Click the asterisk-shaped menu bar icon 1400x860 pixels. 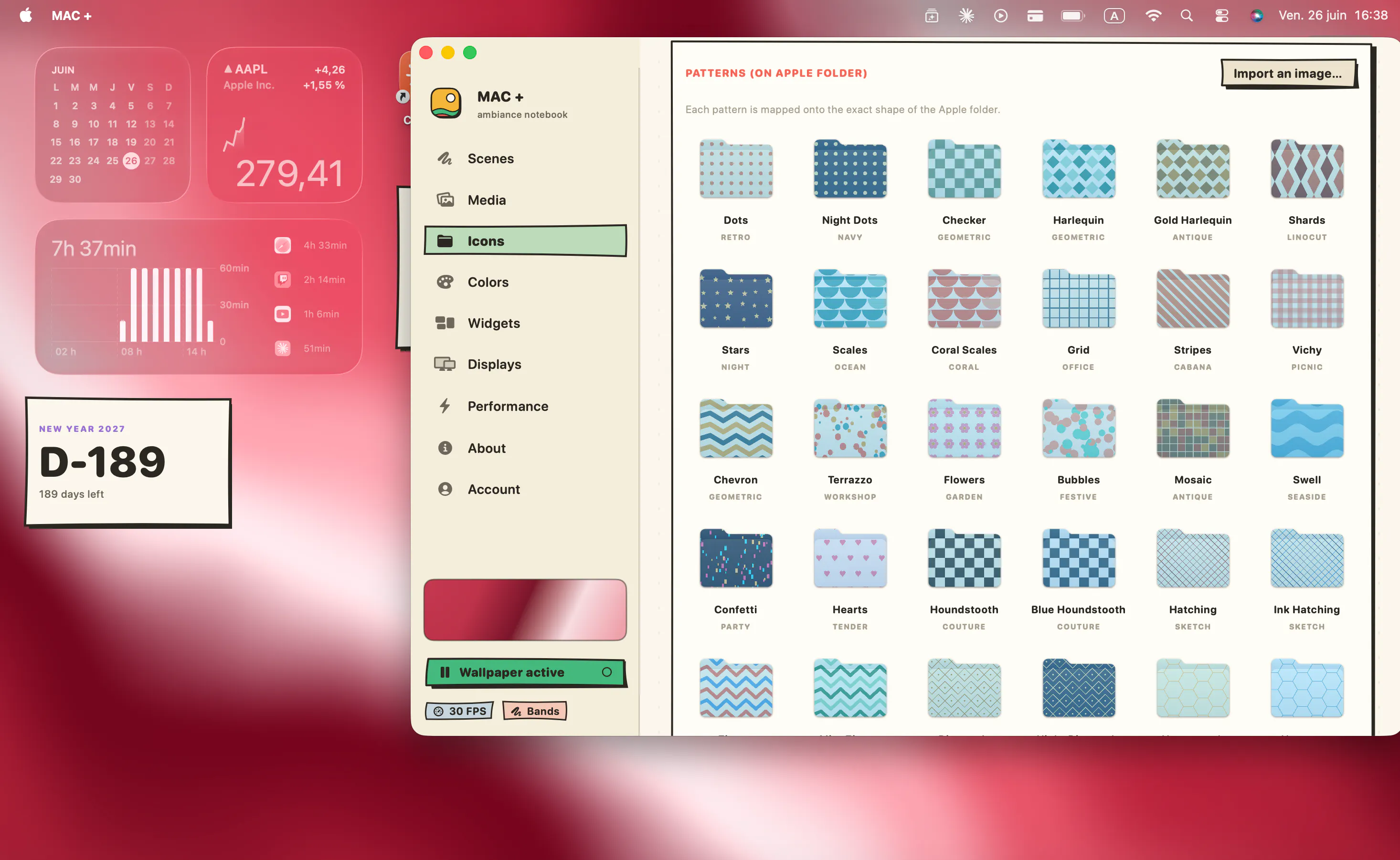(x=966, y=15)
